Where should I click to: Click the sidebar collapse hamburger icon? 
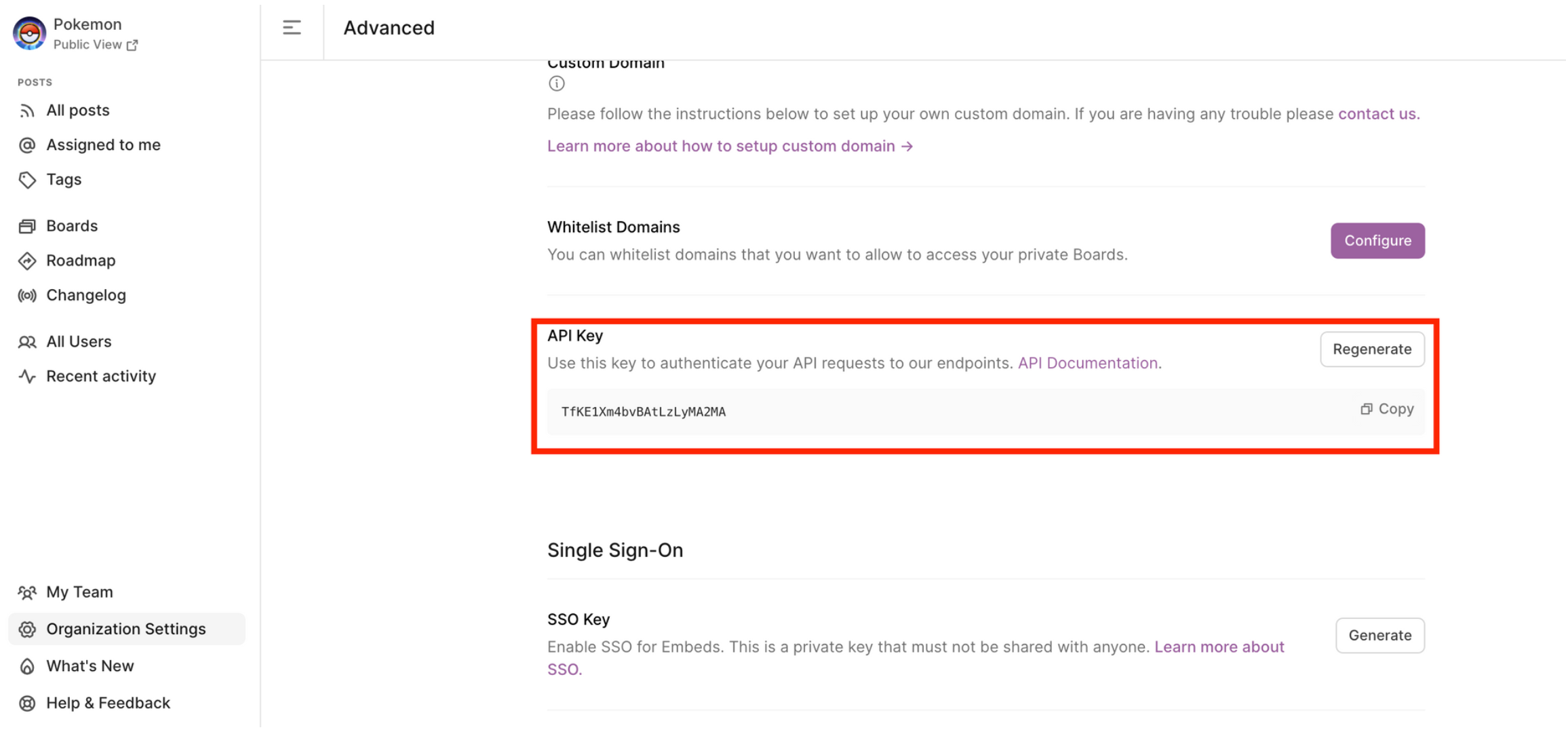coord(292,28)
